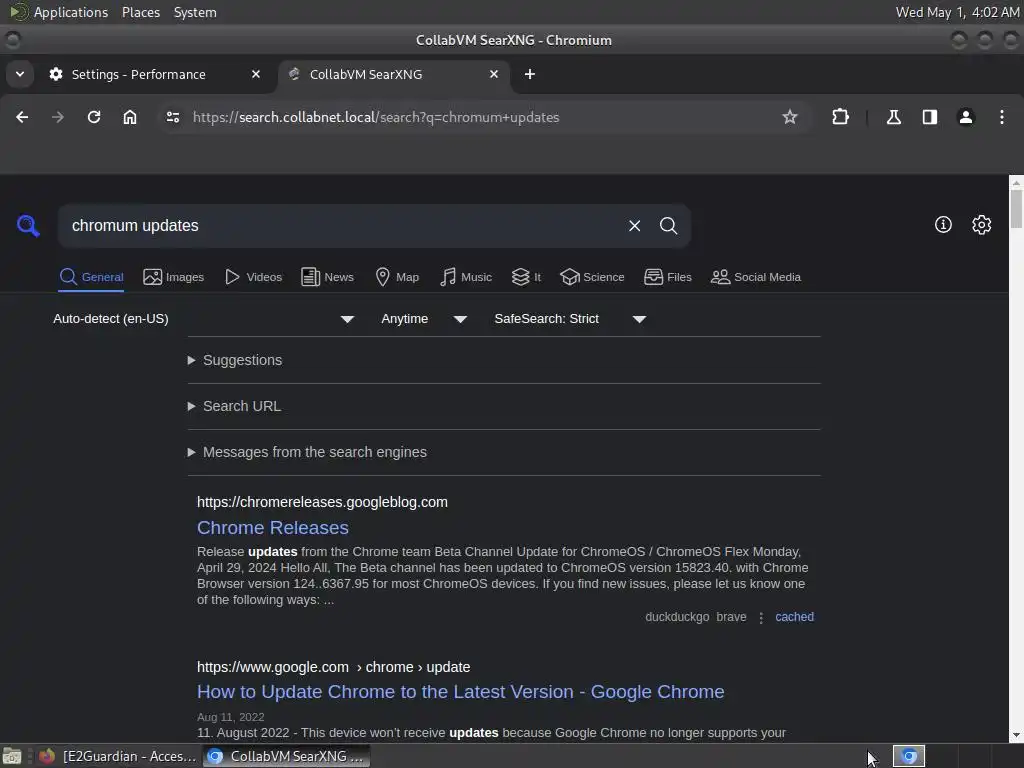Open a new browser tab
Viewport: 1024px width, 768px height.
(x=530, y=74)
